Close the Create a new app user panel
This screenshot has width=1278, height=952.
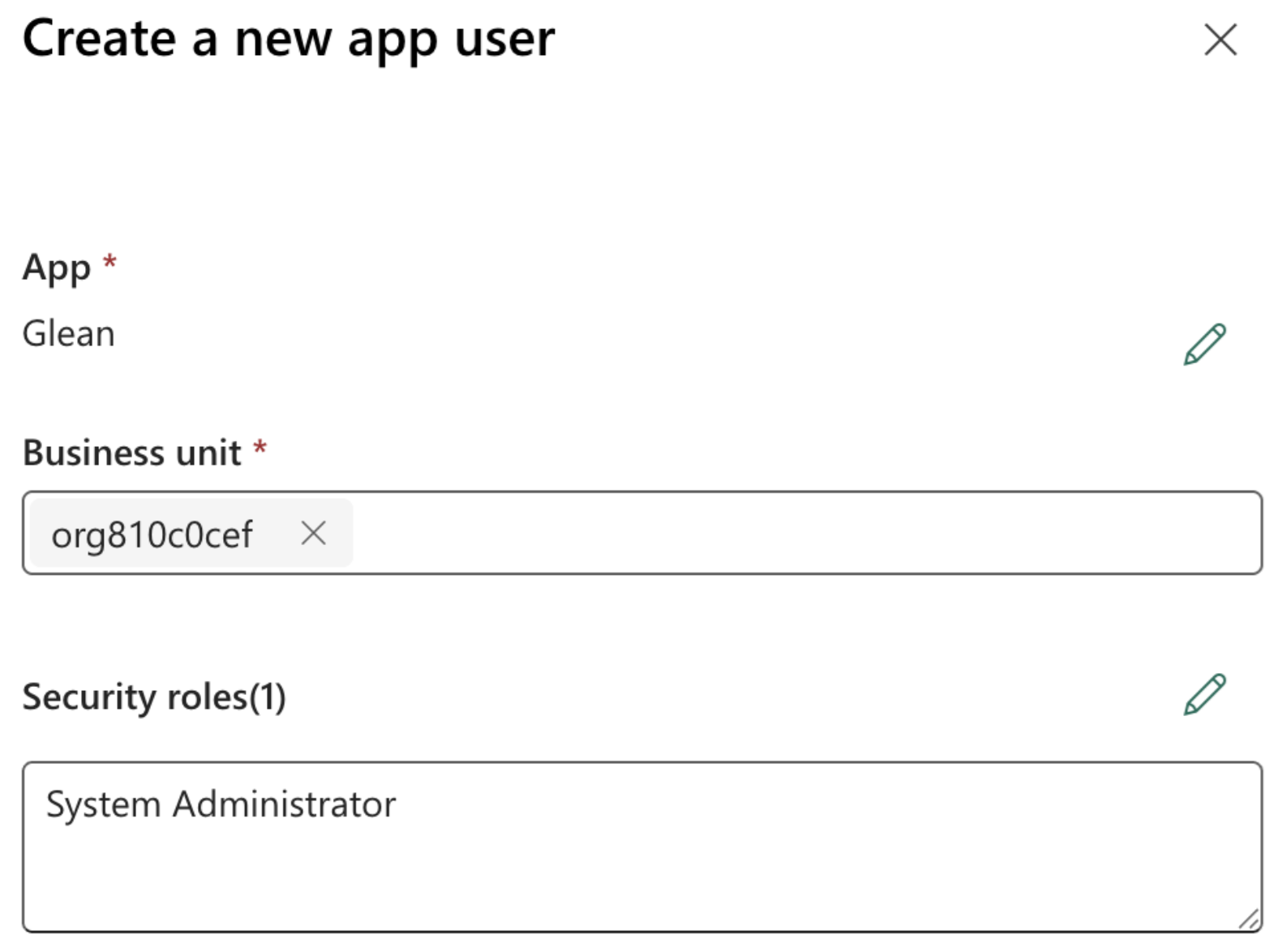coord(1220,40)
